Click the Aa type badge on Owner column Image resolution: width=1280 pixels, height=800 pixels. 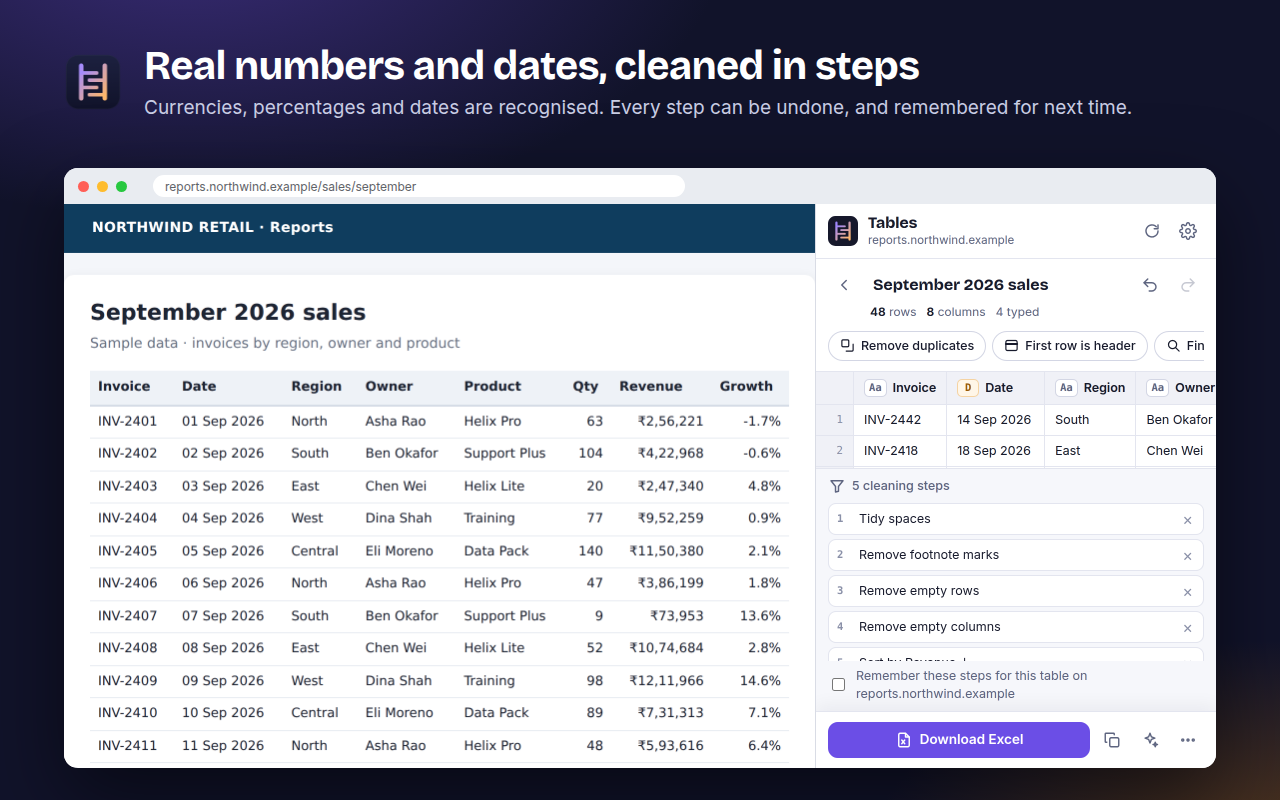pyautogui.click(x=1158, y=388)
